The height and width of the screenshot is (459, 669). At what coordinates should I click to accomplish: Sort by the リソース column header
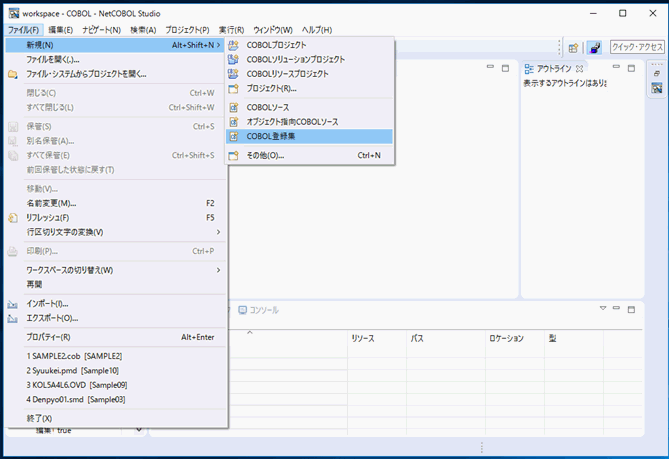377,339
